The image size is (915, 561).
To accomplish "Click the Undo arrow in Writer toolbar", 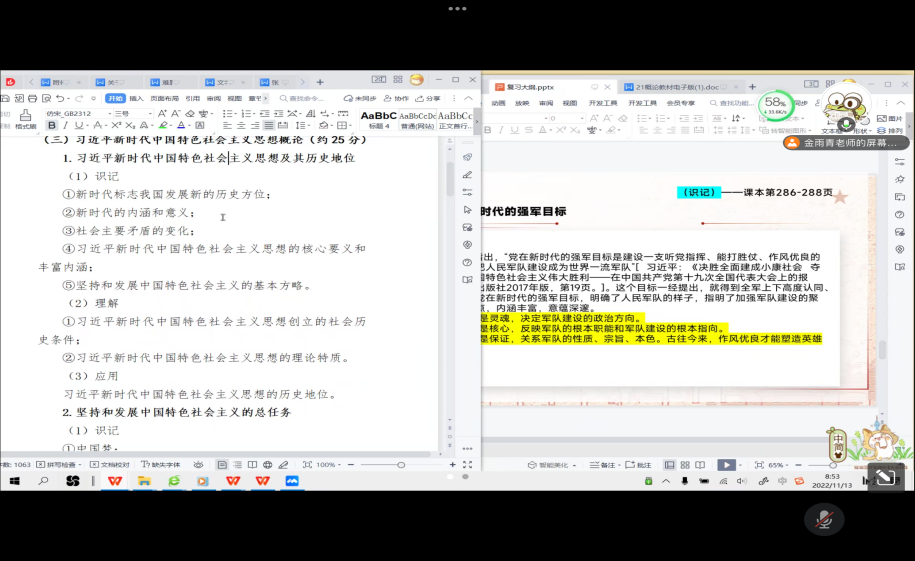I will pos(60,98).
